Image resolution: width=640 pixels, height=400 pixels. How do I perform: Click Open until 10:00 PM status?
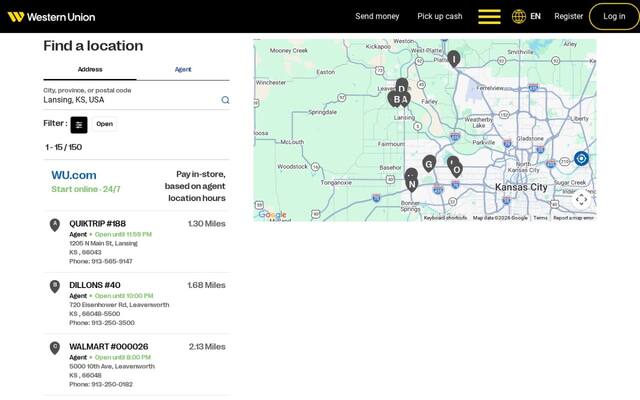[124, 296]
